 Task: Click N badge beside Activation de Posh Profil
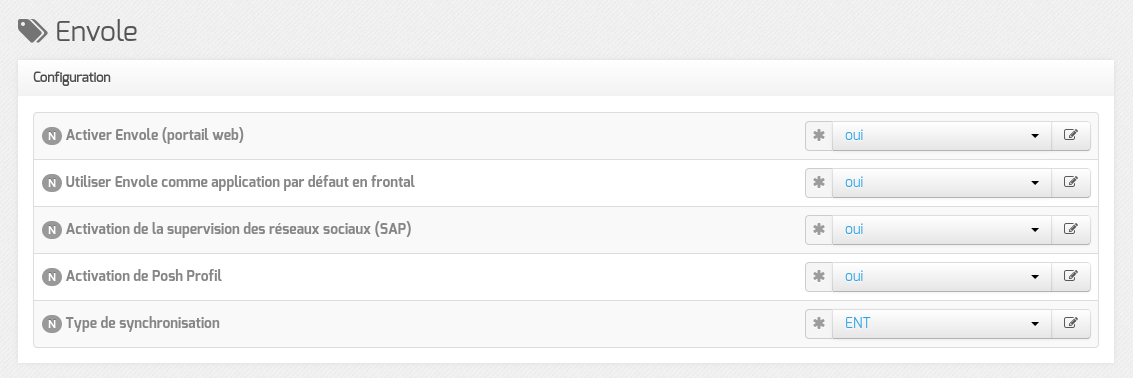pyautogui.click(x=52, y=278)
